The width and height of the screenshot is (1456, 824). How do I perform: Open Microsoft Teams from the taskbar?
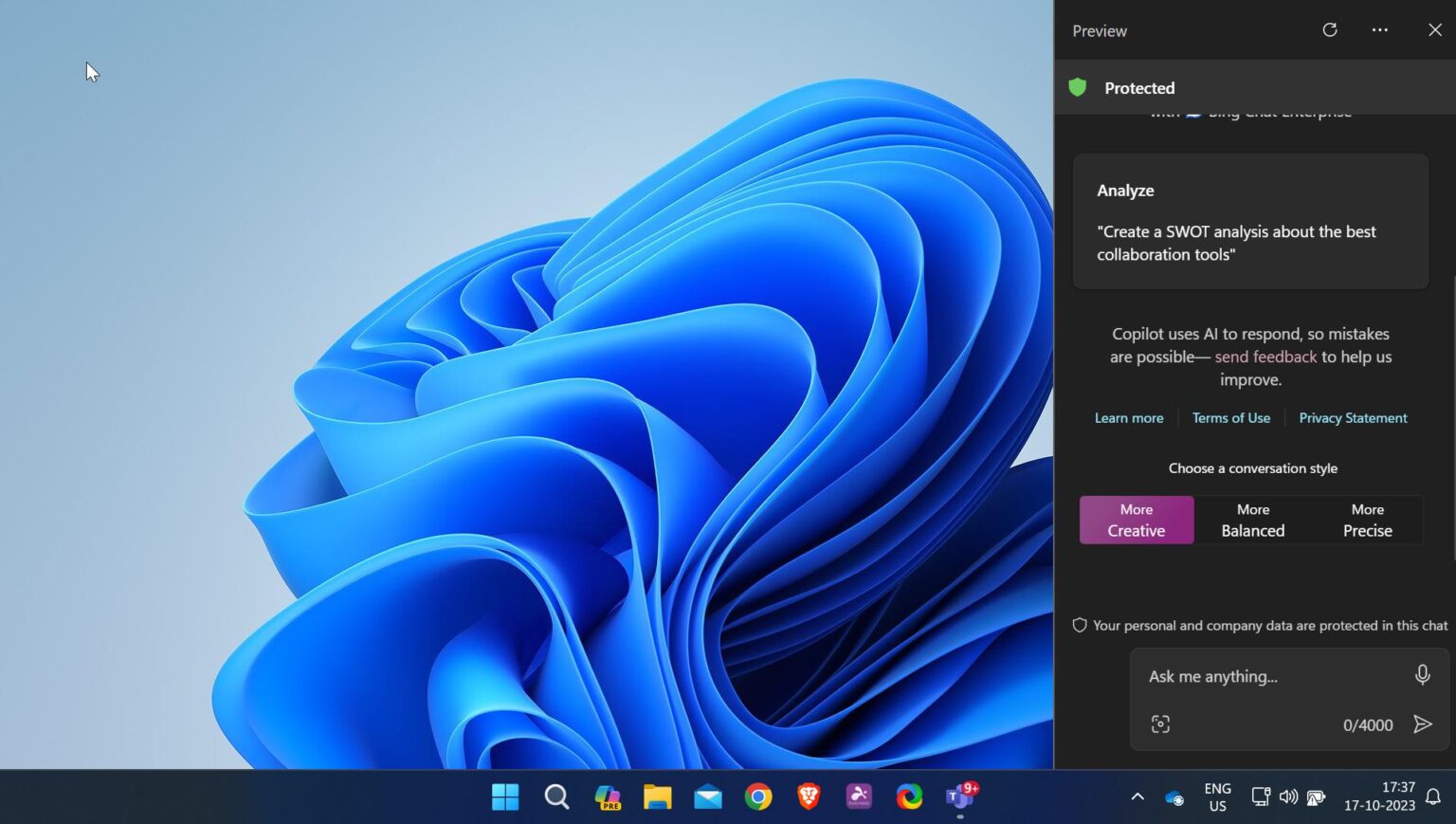click(x=959, y=797)
